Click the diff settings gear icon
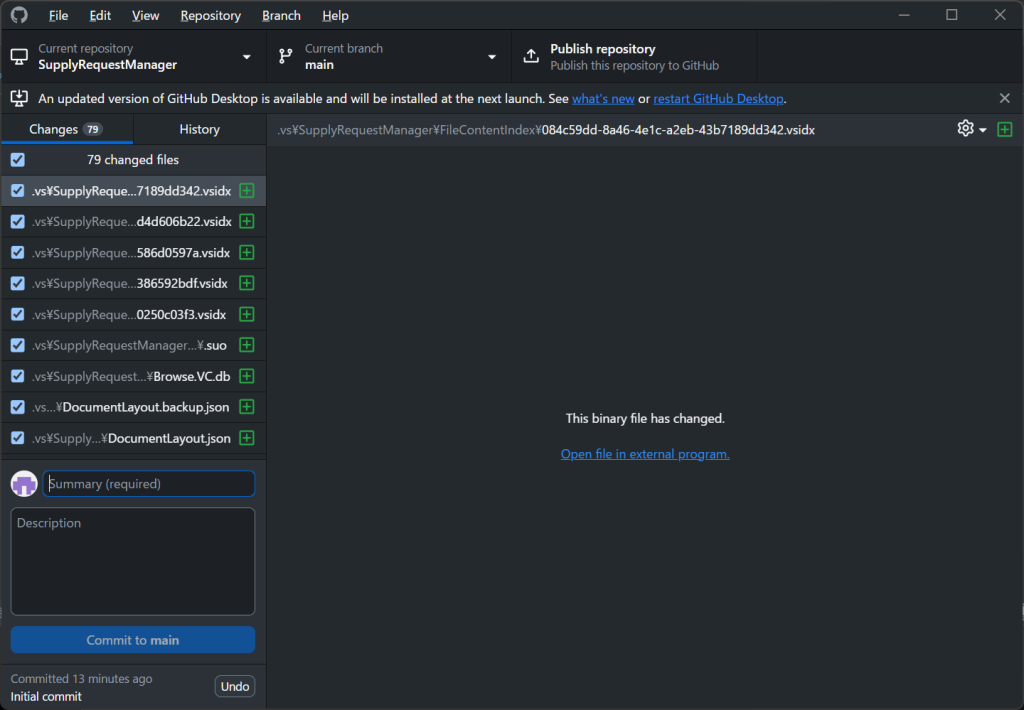 pyautogui.click(x=965, y=129)
